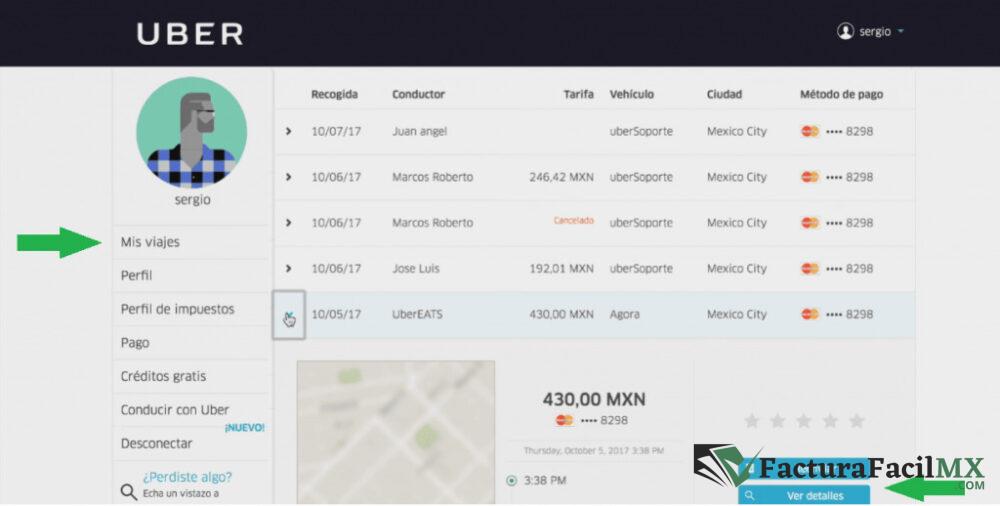Image resolution: width=1000 pixels, height=506 pixels.
Task: Expand the Jose Luis 192,01 MXN trip
Action: (x=288, y=268)
